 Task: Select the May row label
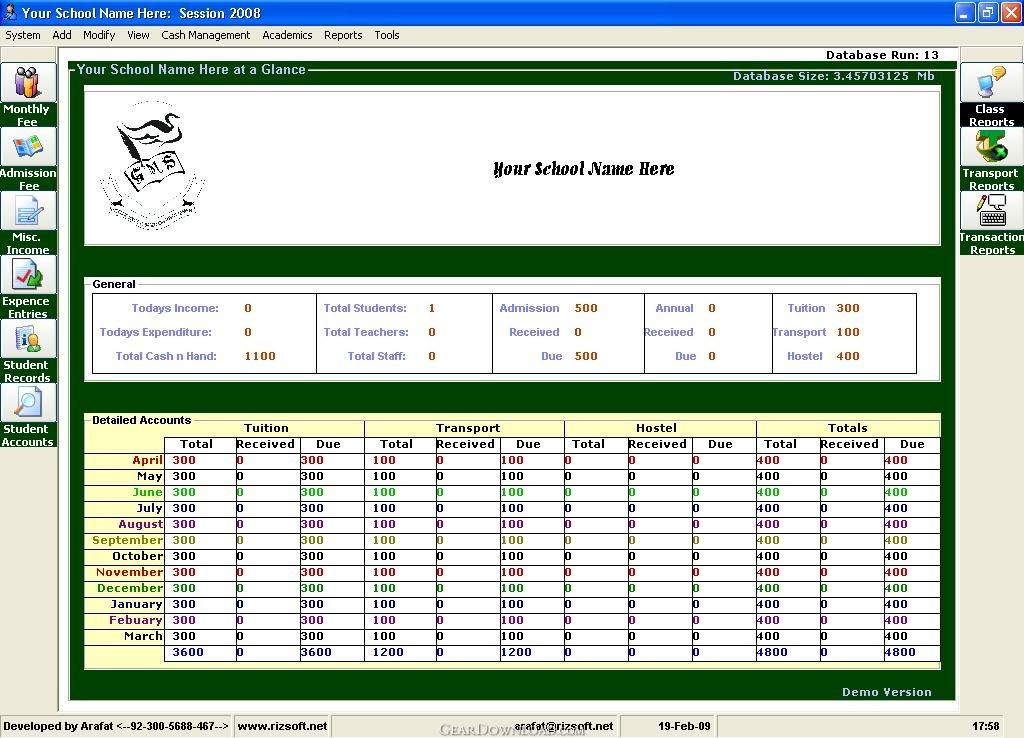150,477
